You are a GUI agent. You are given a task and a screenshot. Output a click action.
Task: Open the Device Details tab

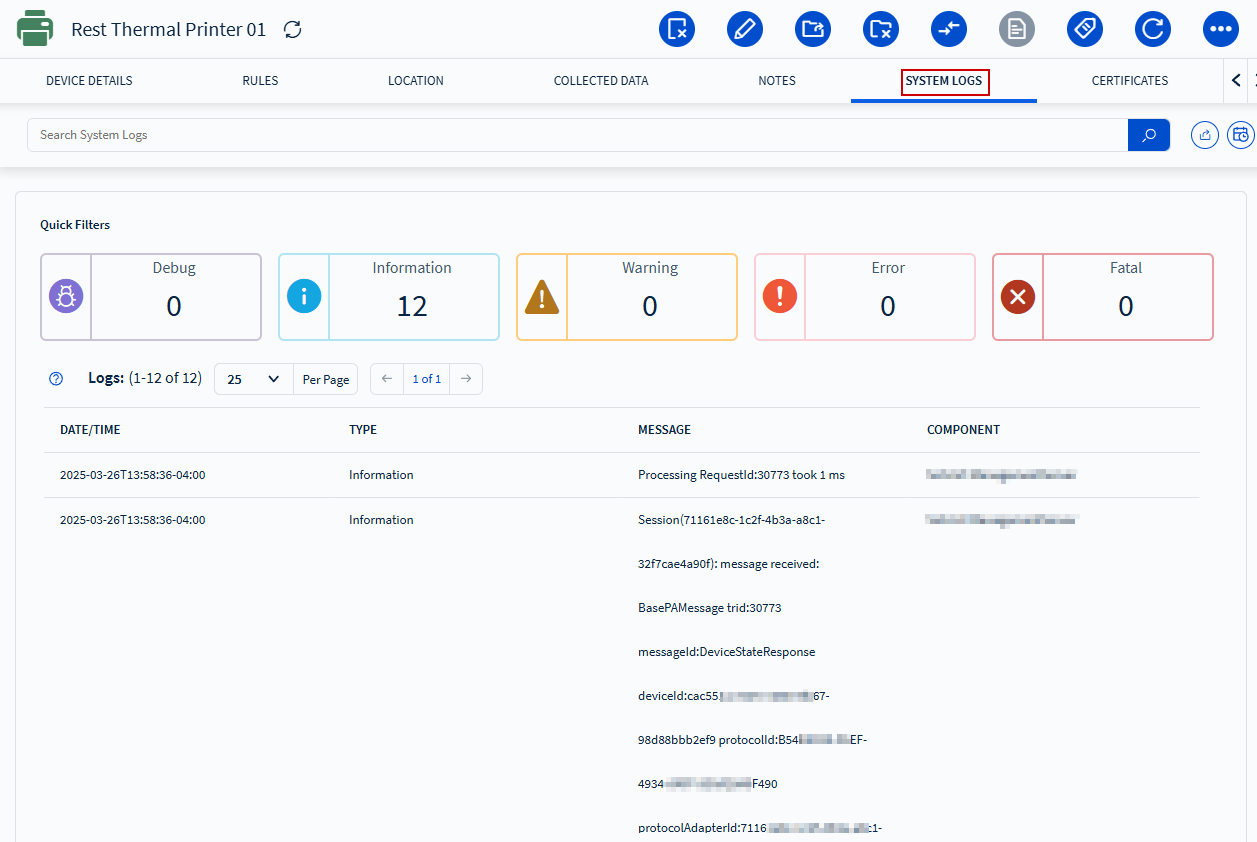tap(89, 81)
